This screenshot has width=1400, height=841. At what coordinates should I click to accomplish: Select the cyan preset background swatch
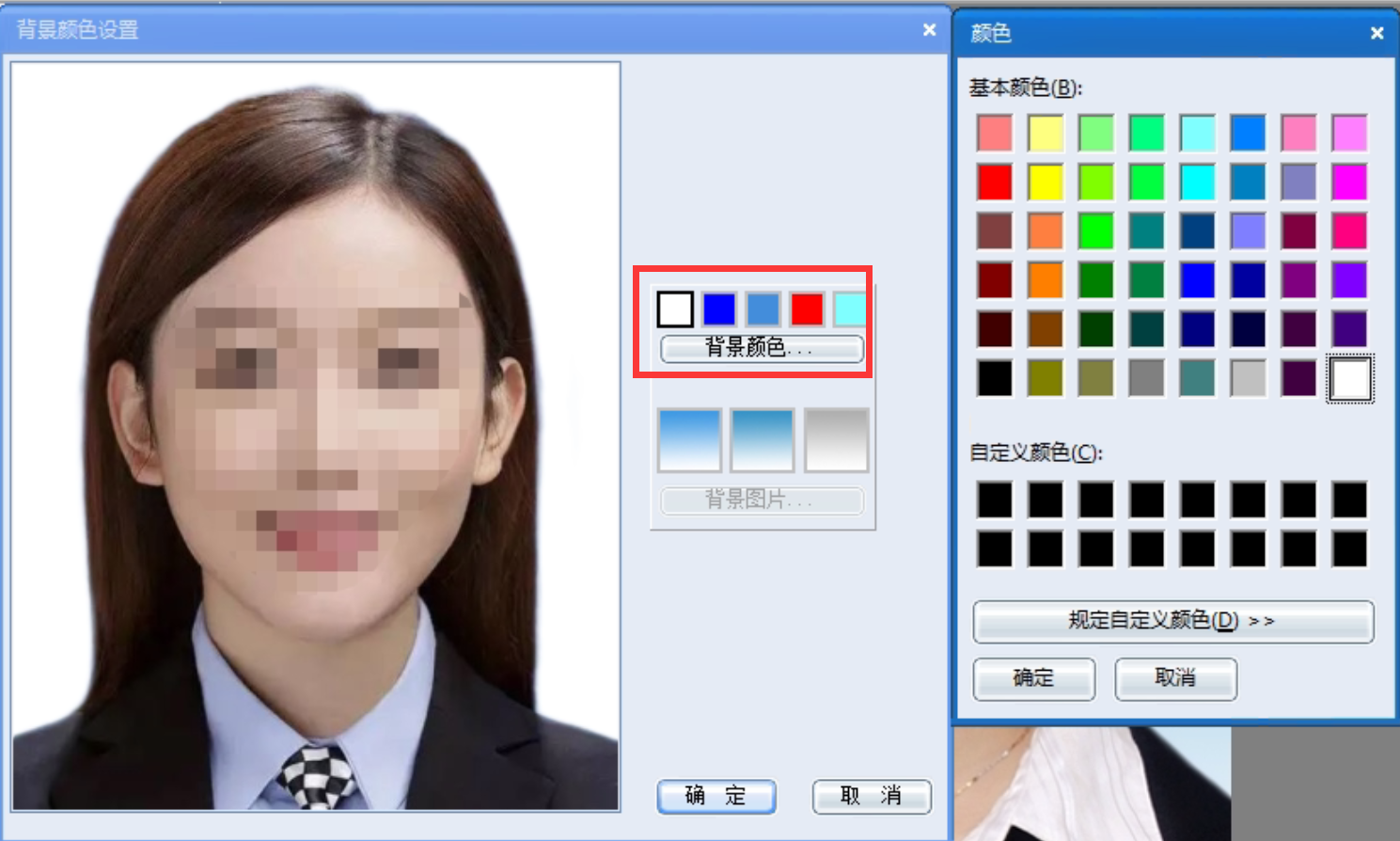click(847, 309)
